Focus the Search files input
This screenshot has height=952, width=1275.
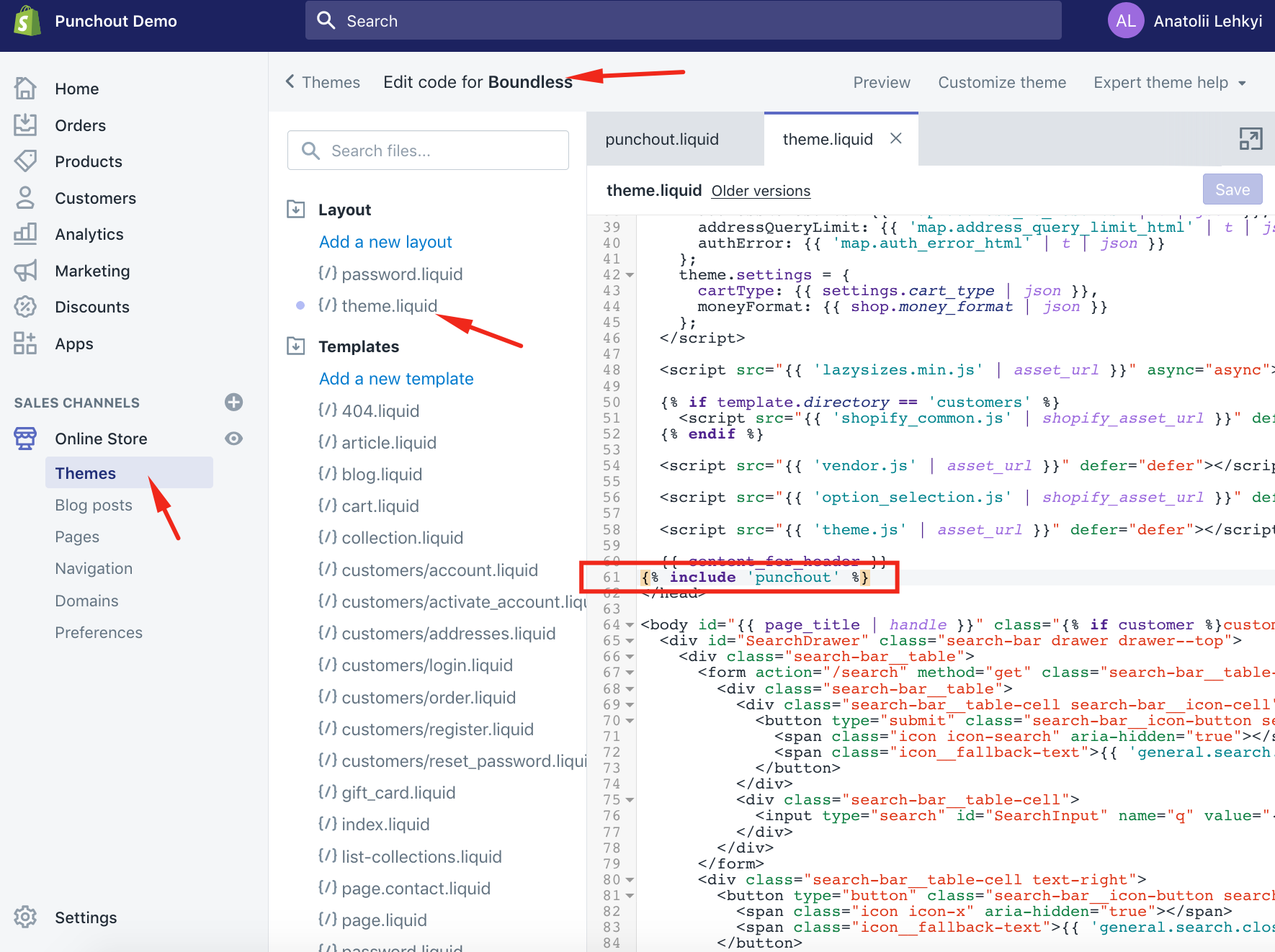[x=428, y=151]
